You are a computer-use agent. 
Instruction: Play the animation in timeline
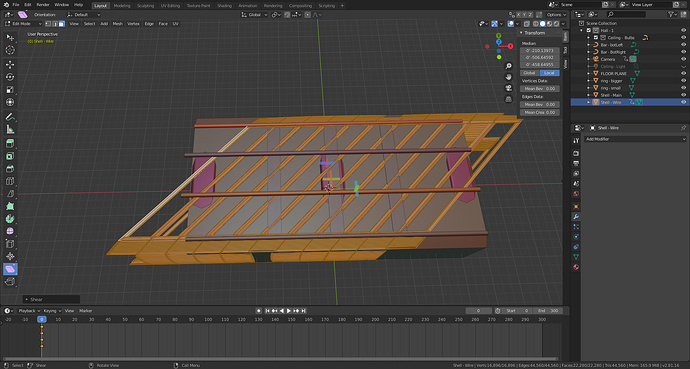click(x=289, y=311)
